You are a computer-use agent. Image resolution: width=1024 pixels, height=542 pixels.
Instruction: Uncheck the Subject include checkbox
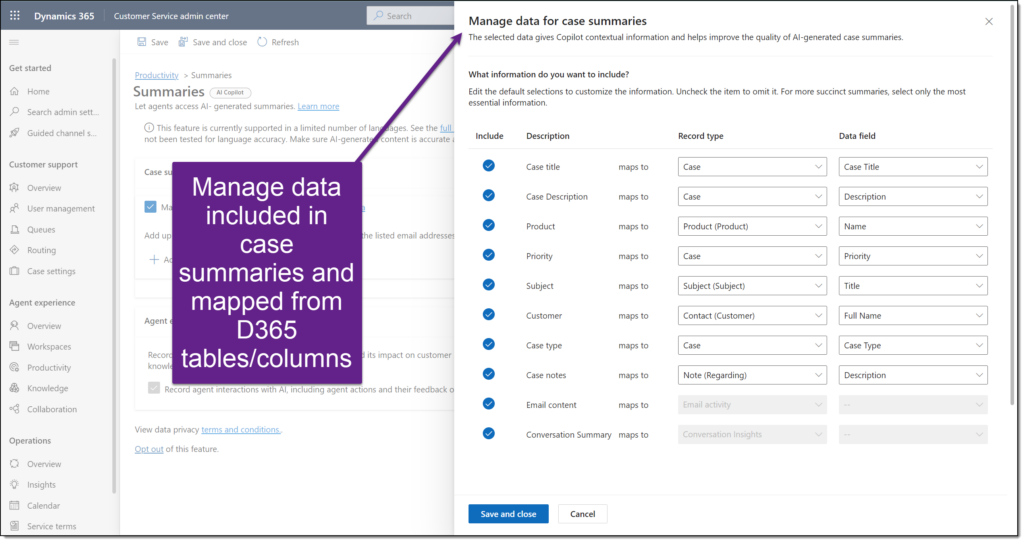coord(488,285)
